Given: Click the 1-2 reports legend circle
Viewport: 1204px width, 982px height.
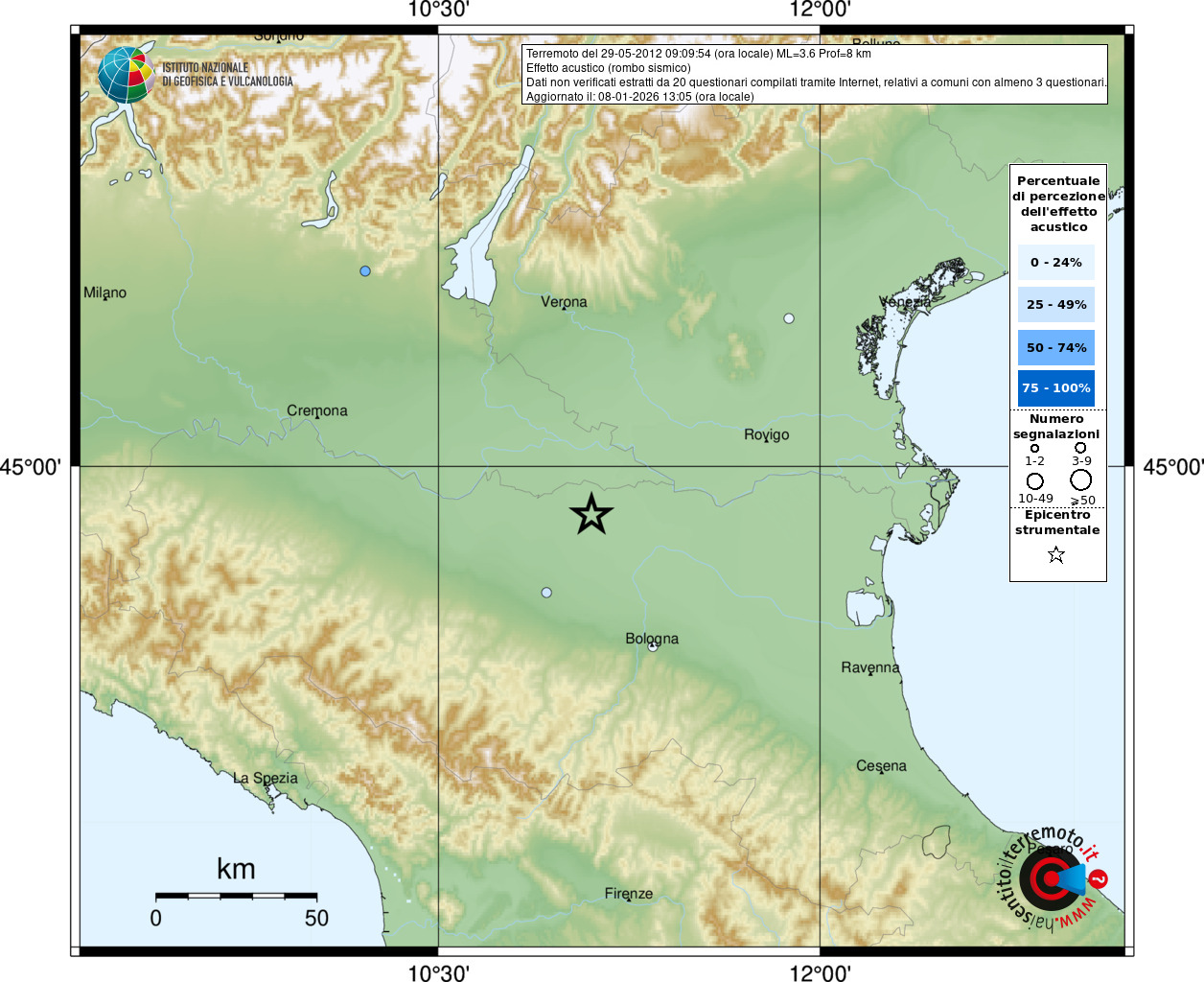Looking at the screenshot, I should 1034,448.
